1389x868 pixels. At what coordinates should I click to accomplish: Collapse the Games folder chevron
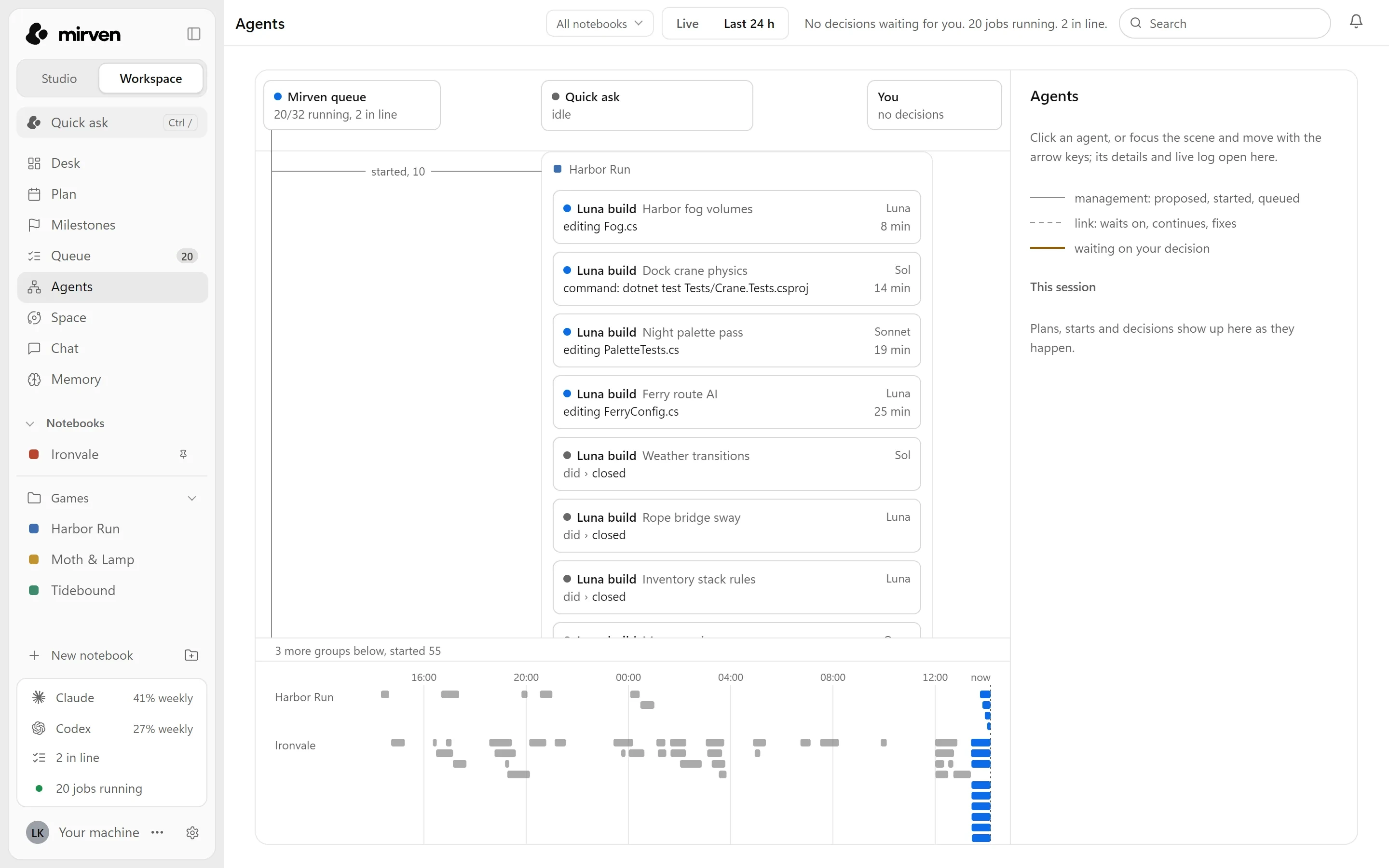[x=191, y=498]
